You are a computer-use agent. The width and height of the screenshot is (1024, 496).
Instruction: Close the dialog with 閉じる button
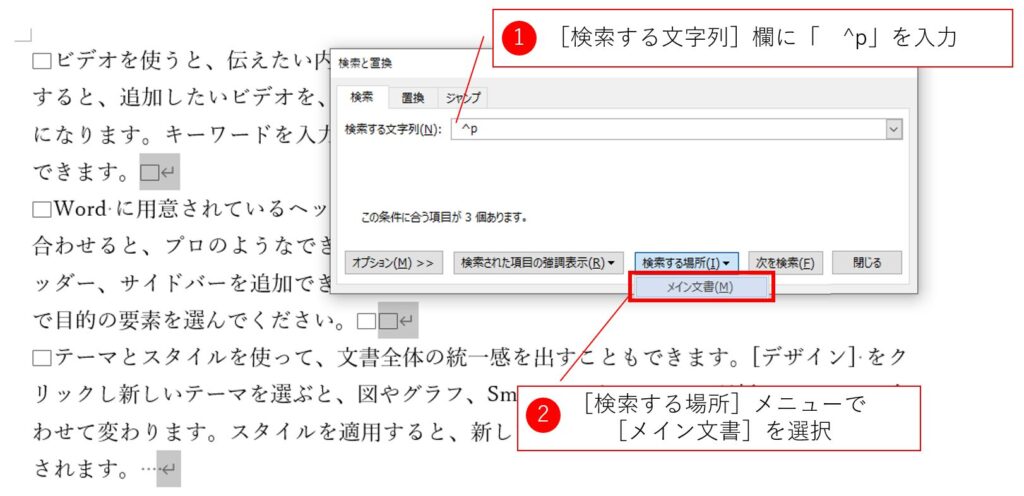(866, 263)
